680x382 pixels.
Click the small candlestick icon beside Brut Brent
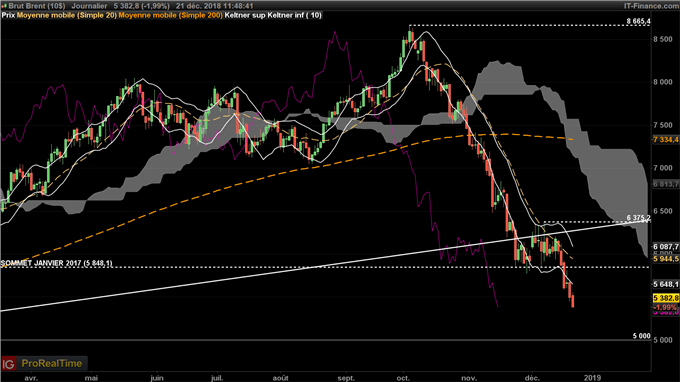(x=4, y=6)
